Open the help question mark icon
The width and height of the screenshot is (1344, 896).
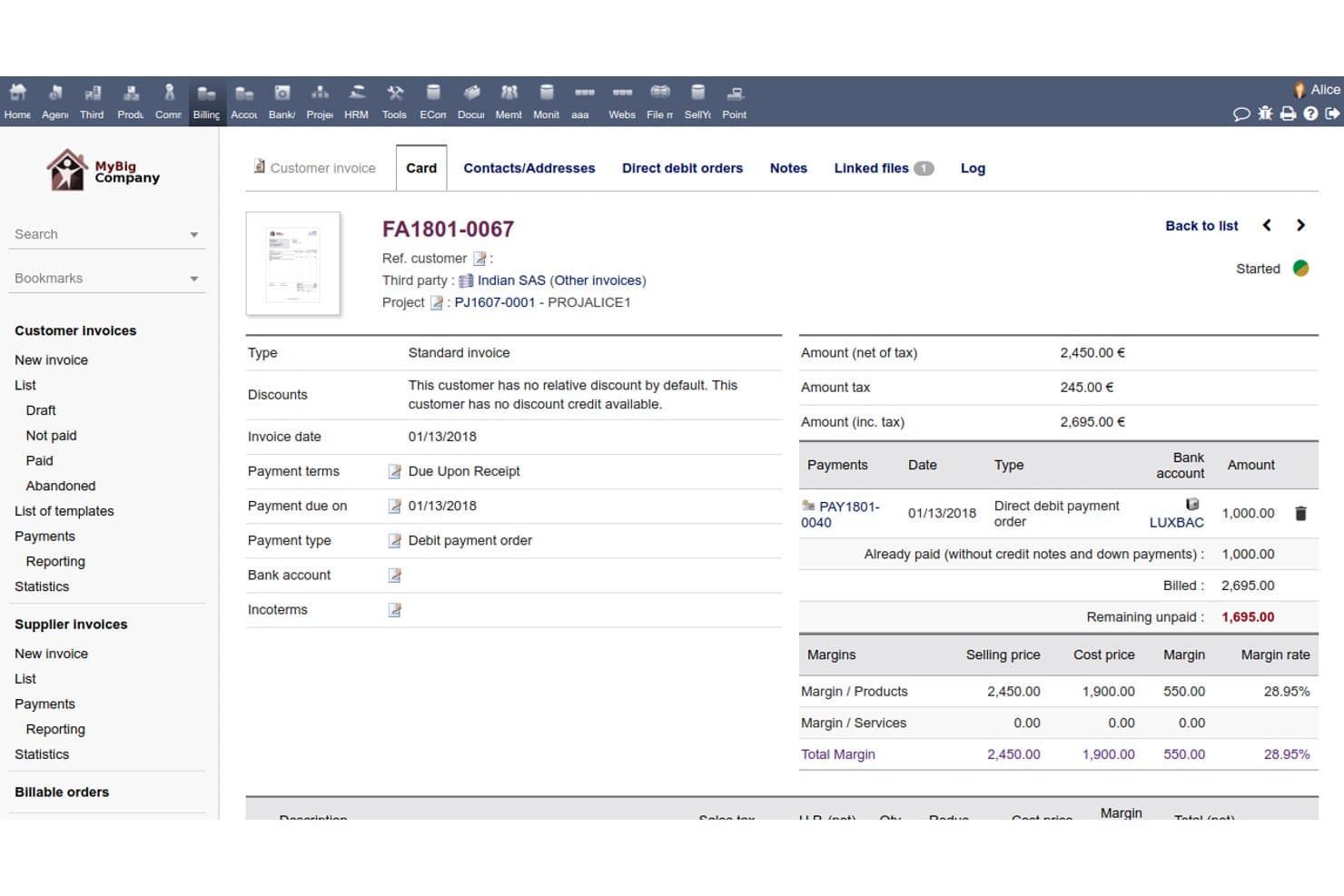click(1310, 113)
